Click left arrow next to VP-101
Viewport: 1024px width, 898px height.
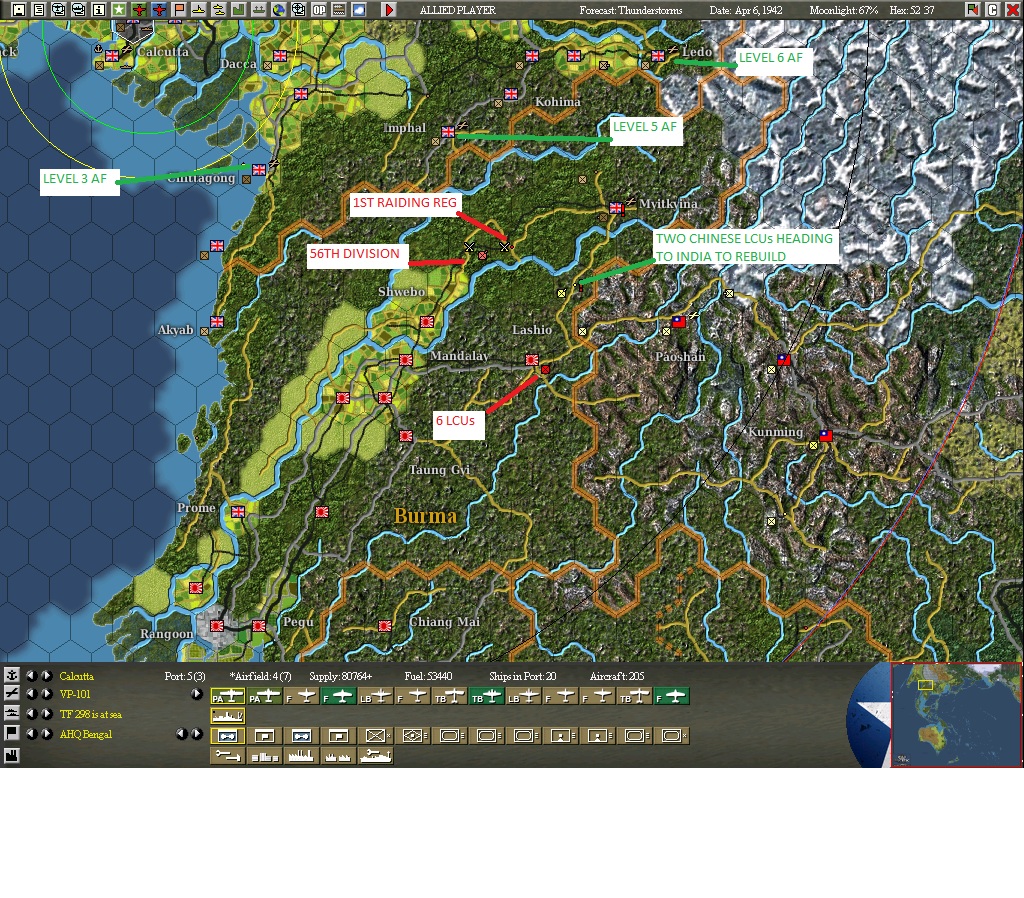click(x=31, y=694)
